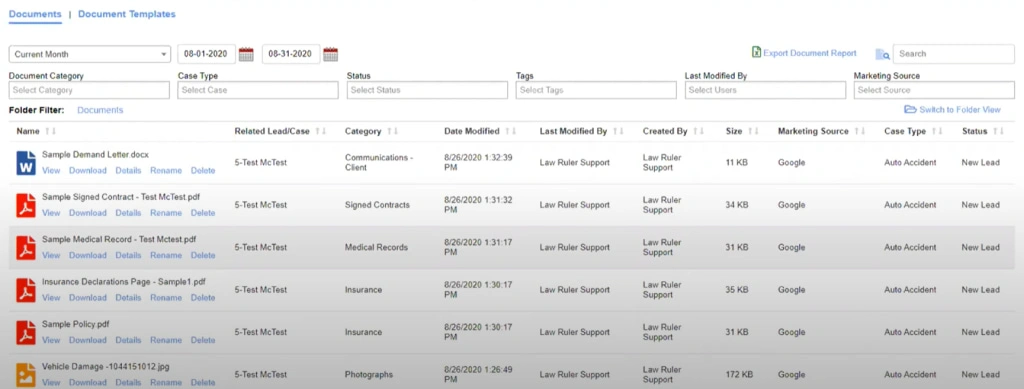Click 35 KB size cell

[737, 290]
